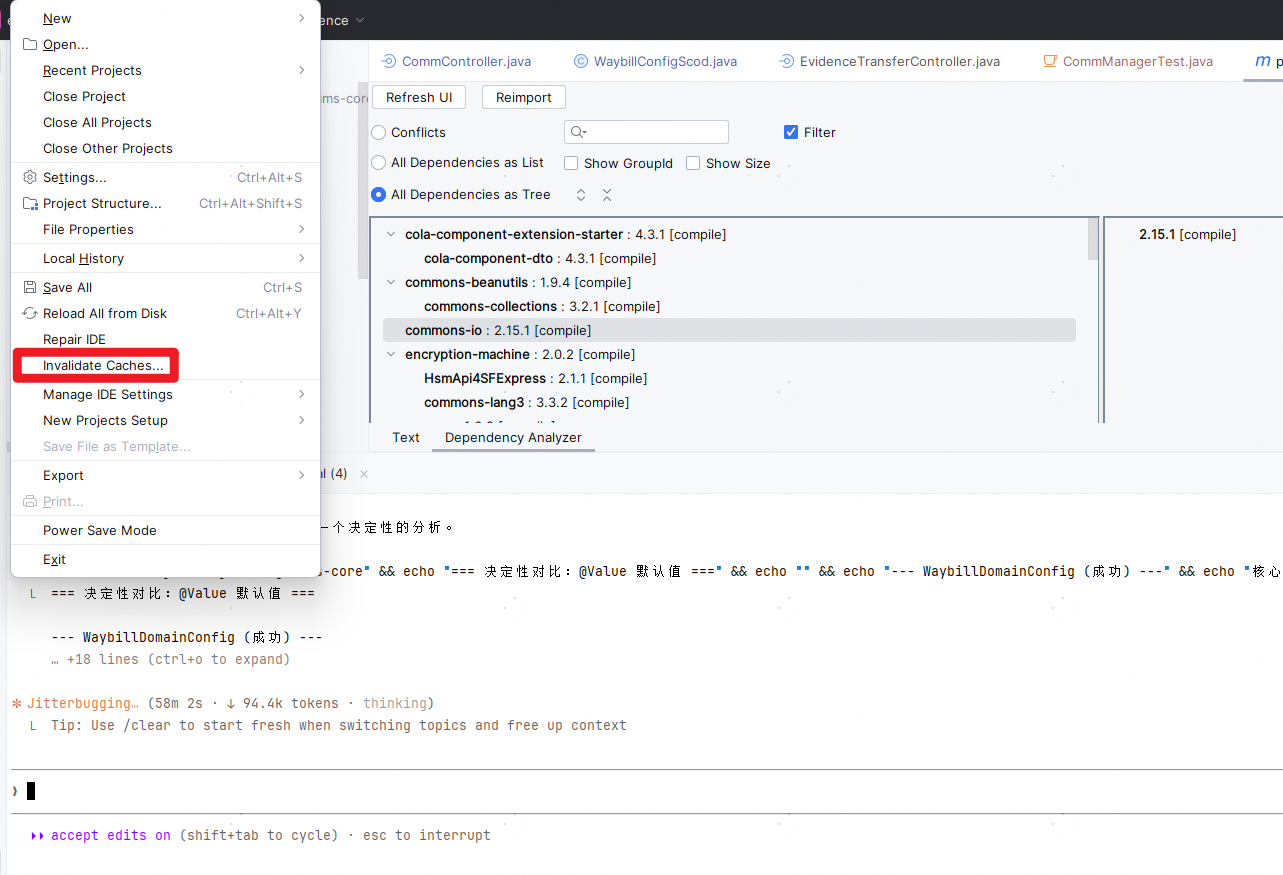This screenshot has width=1283, height=875.
Task: Click the Maven m icon on last tab
Action: point(1263,61)
